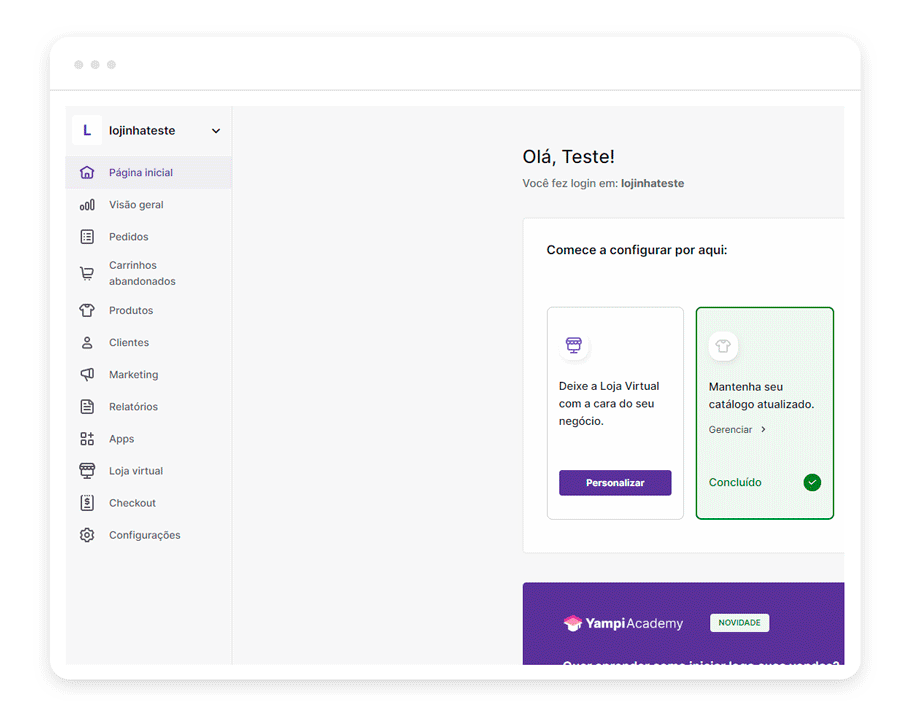The width and height of the screenshot is (920, 717).
Task: Click the person icon for Clientes
Action: 87,343
